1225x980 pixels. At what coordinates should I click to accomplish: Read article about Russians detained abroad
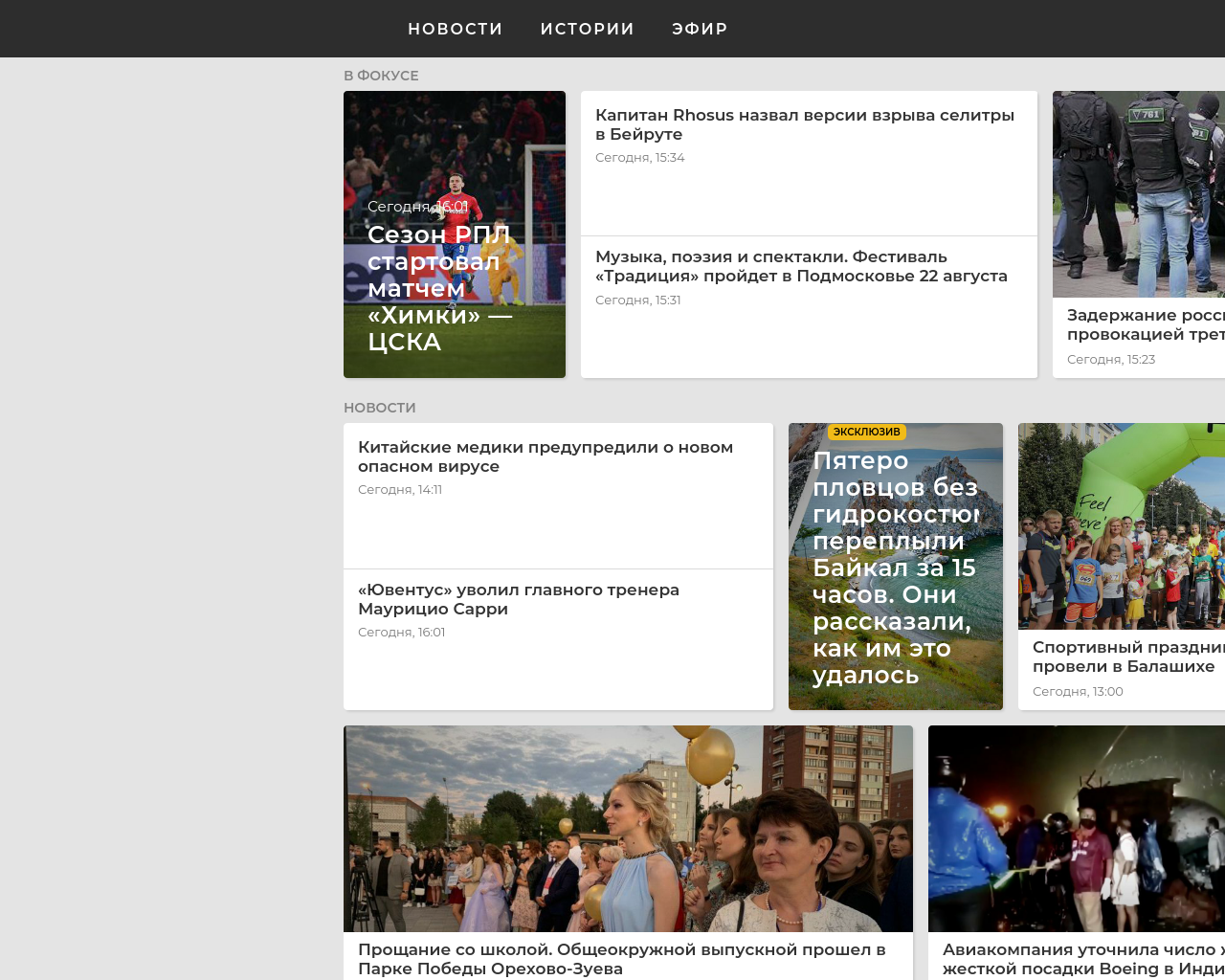(1144, 323)
